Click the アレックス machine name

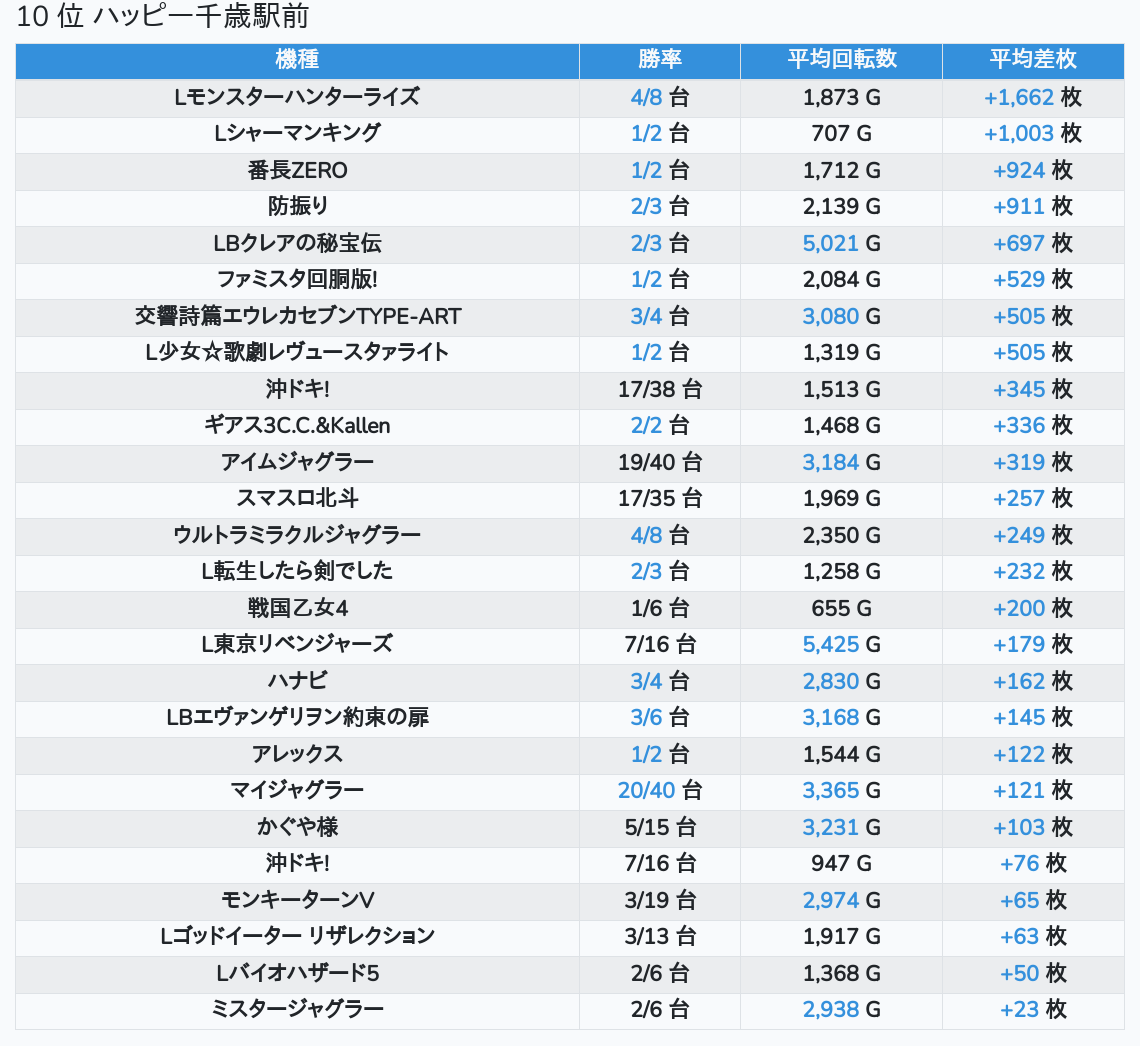pyautogui.click(x=297, y=755)
